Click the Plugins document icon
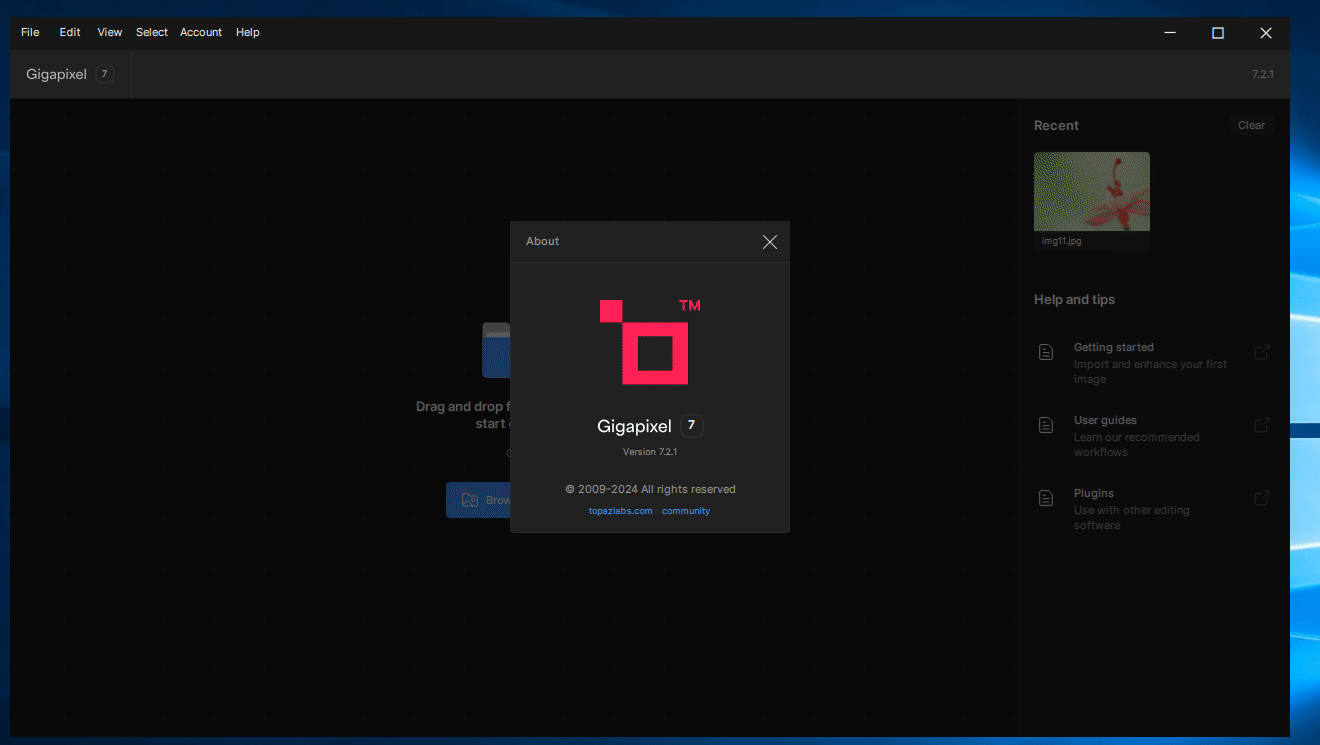1320x745 pixels. click(1046, 498)
